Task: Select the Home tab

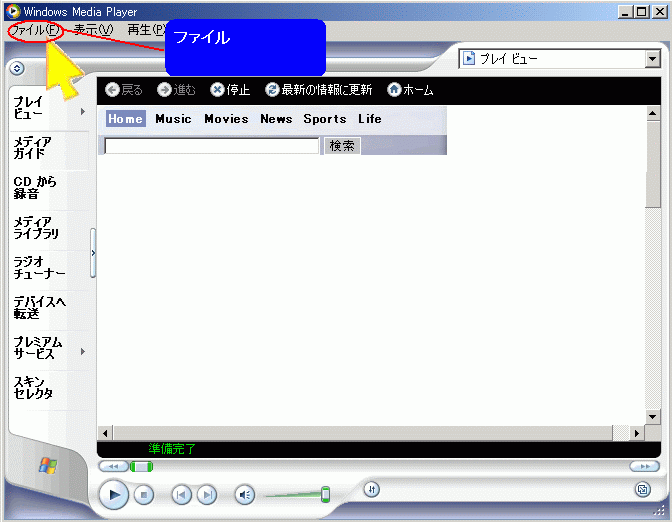Action: 126,119
